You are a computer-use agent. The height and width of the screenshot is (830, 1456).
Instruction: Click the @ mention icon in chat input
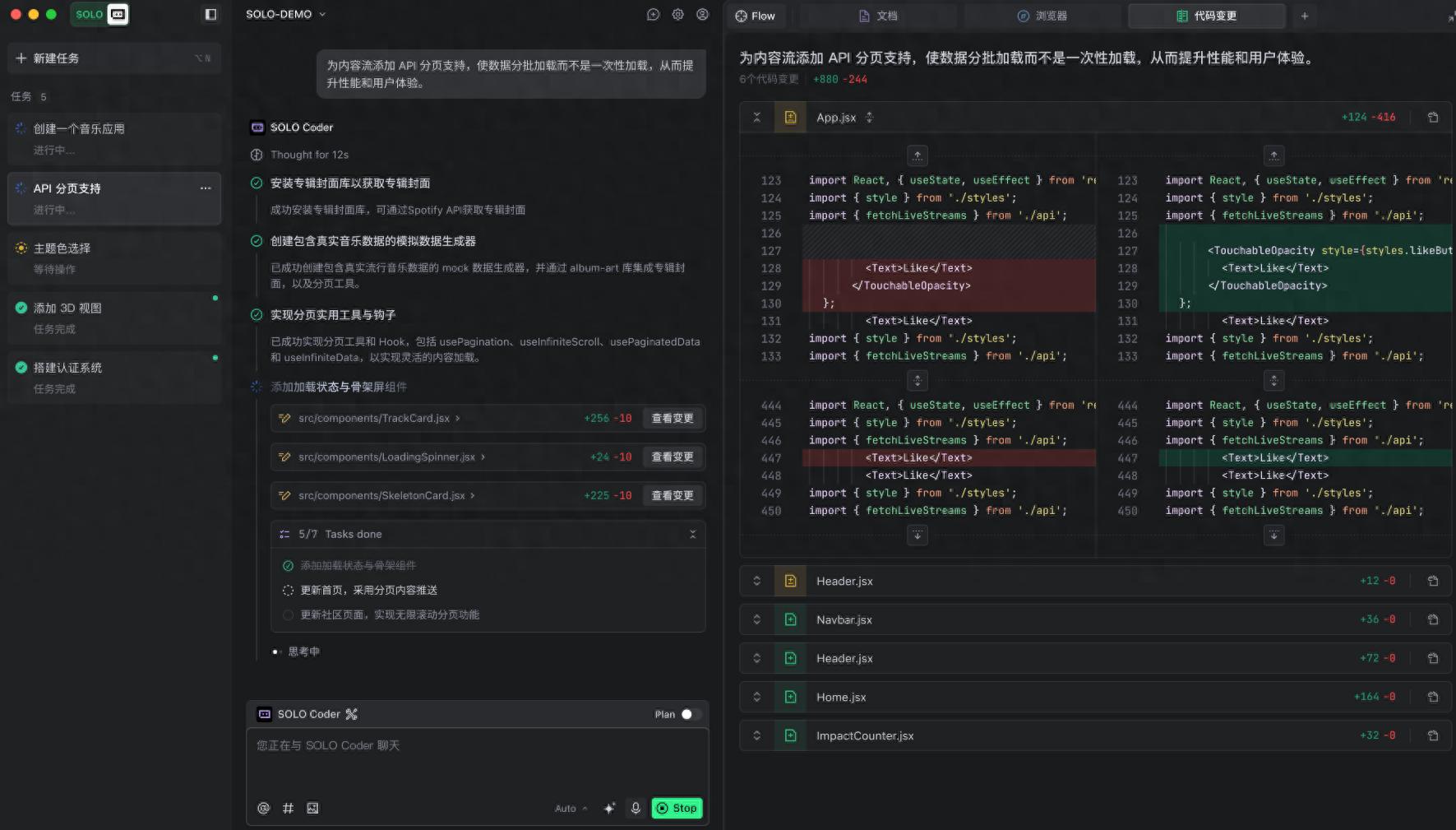pos(263,808)
